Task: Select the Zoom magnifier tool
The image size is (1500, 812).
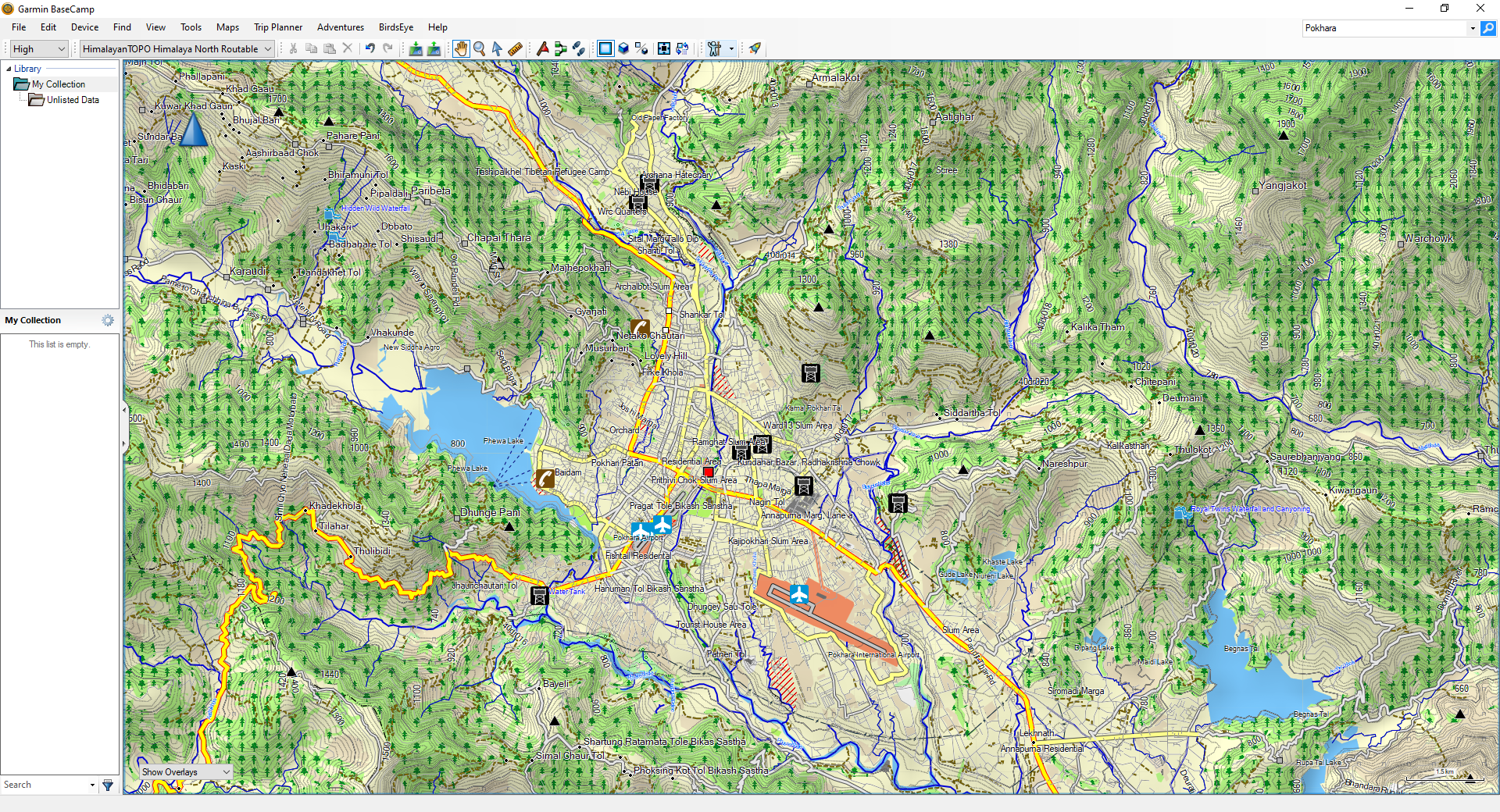Action: click(x=480, y=48)
